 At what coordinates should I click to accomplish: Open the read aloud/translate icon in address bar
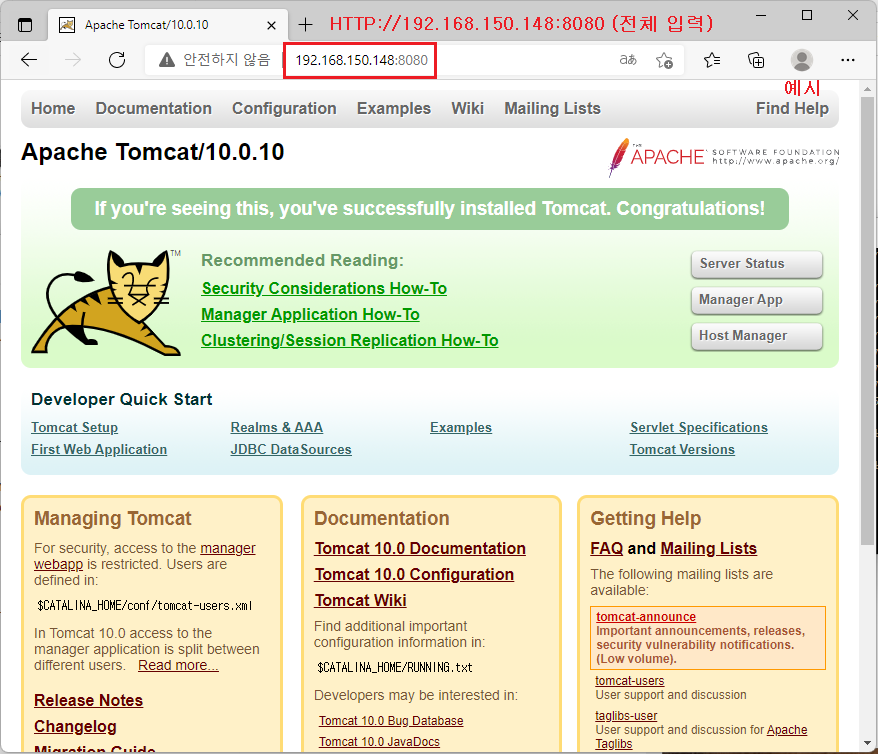628,60
